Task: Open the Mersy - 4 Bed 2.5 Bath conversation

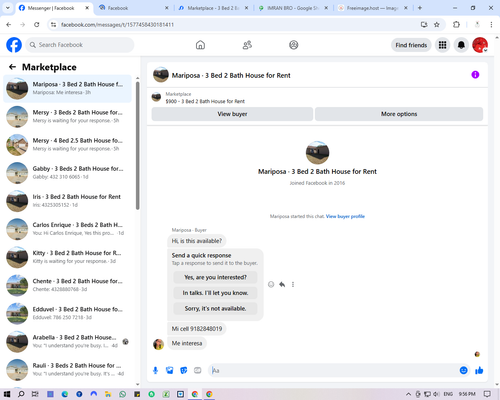Action: click(67, 144)
